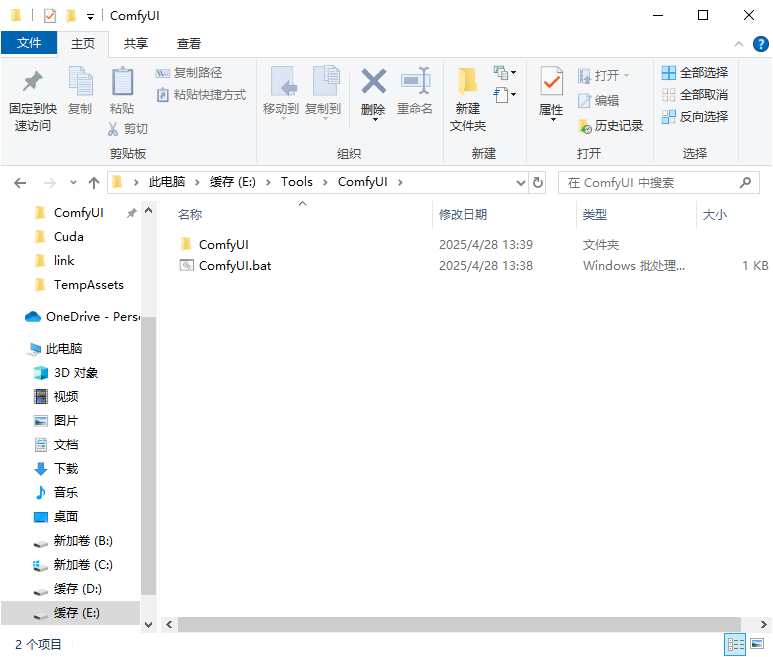Open Downloads (下载) in navigation pane
The height and width of the screenshot is (657, 773).
65,469
